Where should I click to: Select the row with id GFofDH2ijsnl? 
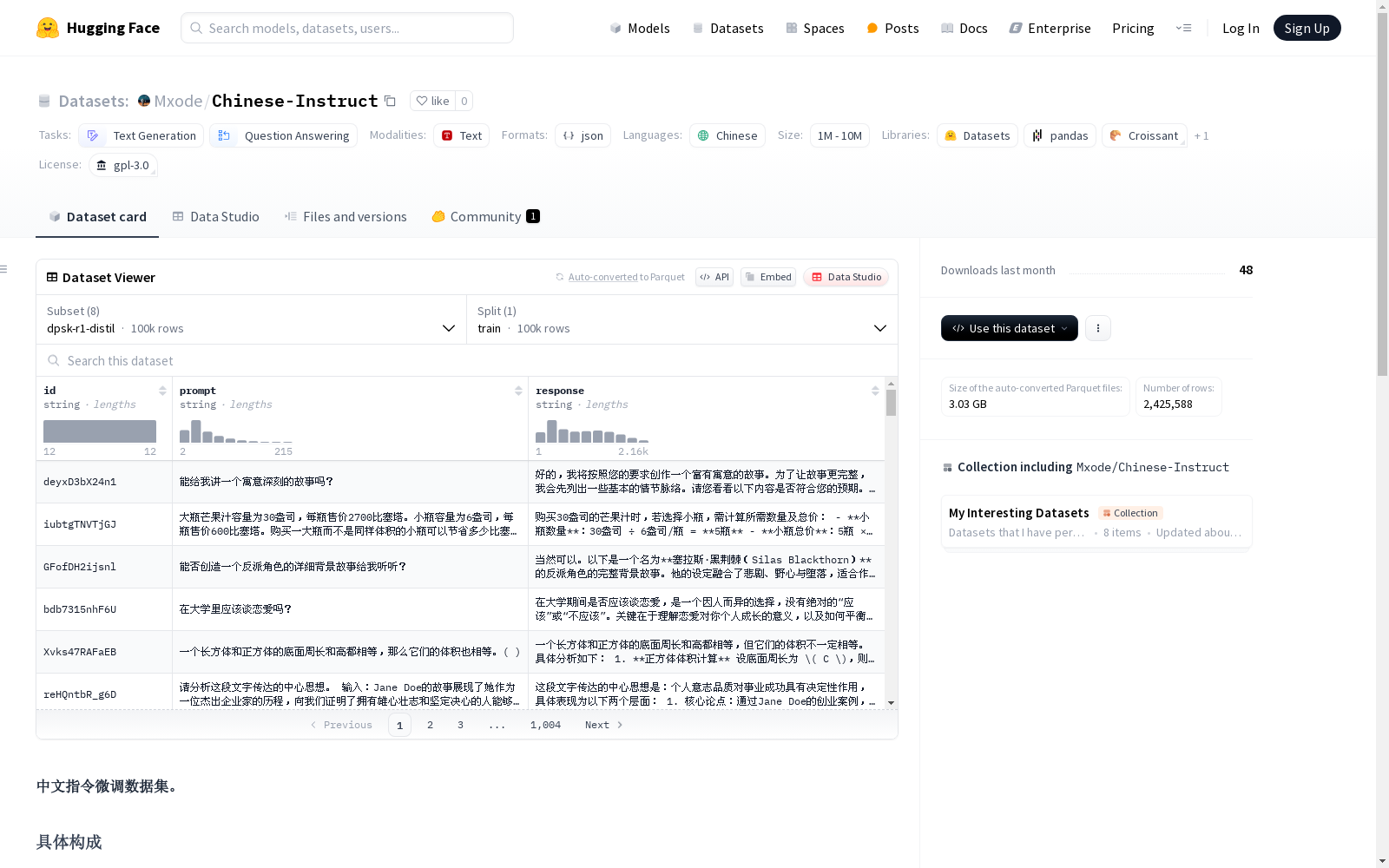tap(460, 567)
